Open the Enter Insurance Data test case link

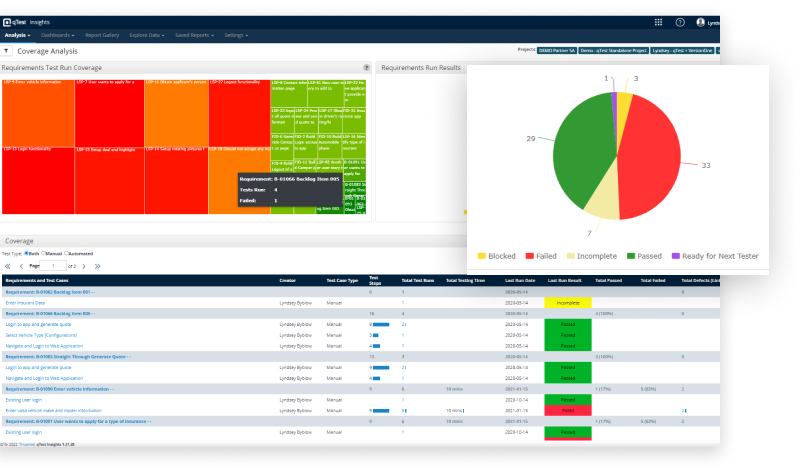coord(26,301)
